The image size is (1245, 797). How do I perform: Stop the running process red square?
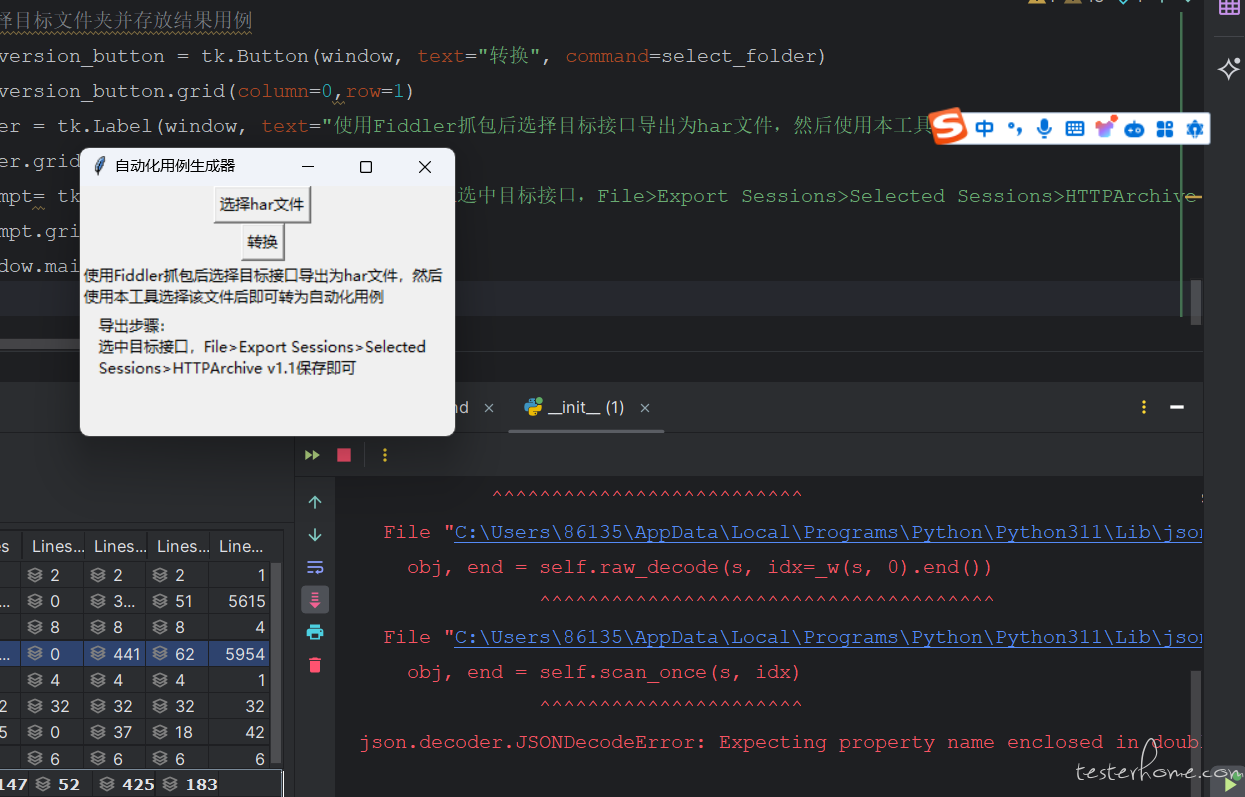pyautogui.click(x=344, y=455)
